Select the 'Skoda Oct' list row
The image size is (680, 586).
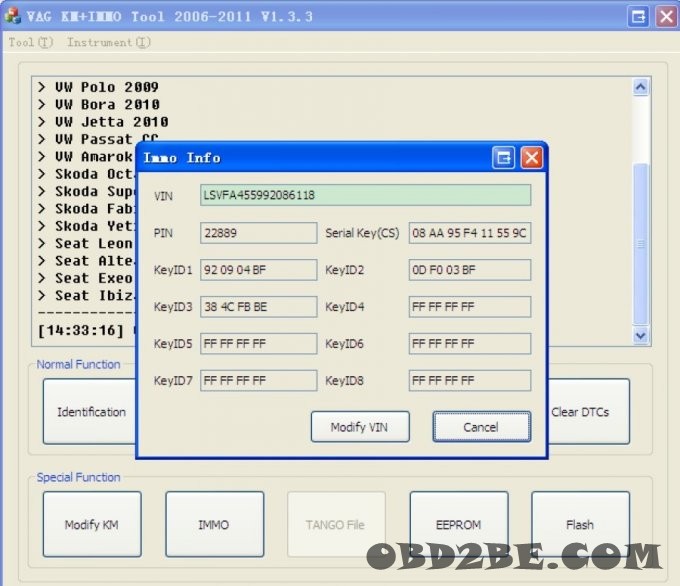pyautogui.click(x=86, y=174)
